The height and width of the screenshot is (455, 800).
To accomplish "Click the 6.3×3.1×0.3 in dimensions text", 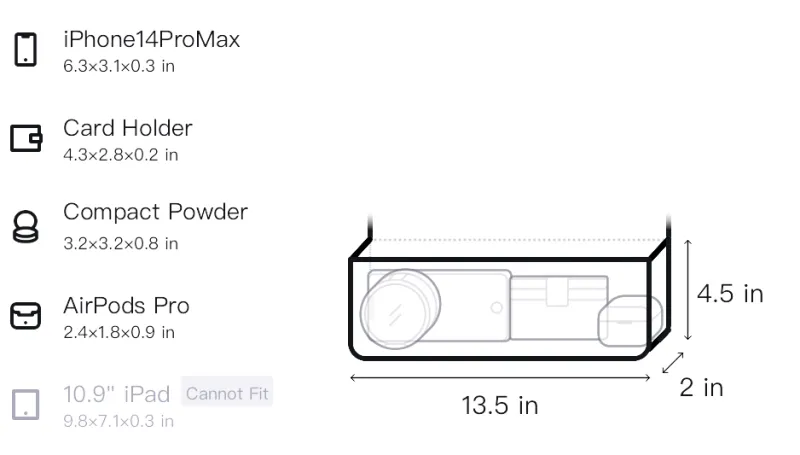I will [x=119, y=66].
